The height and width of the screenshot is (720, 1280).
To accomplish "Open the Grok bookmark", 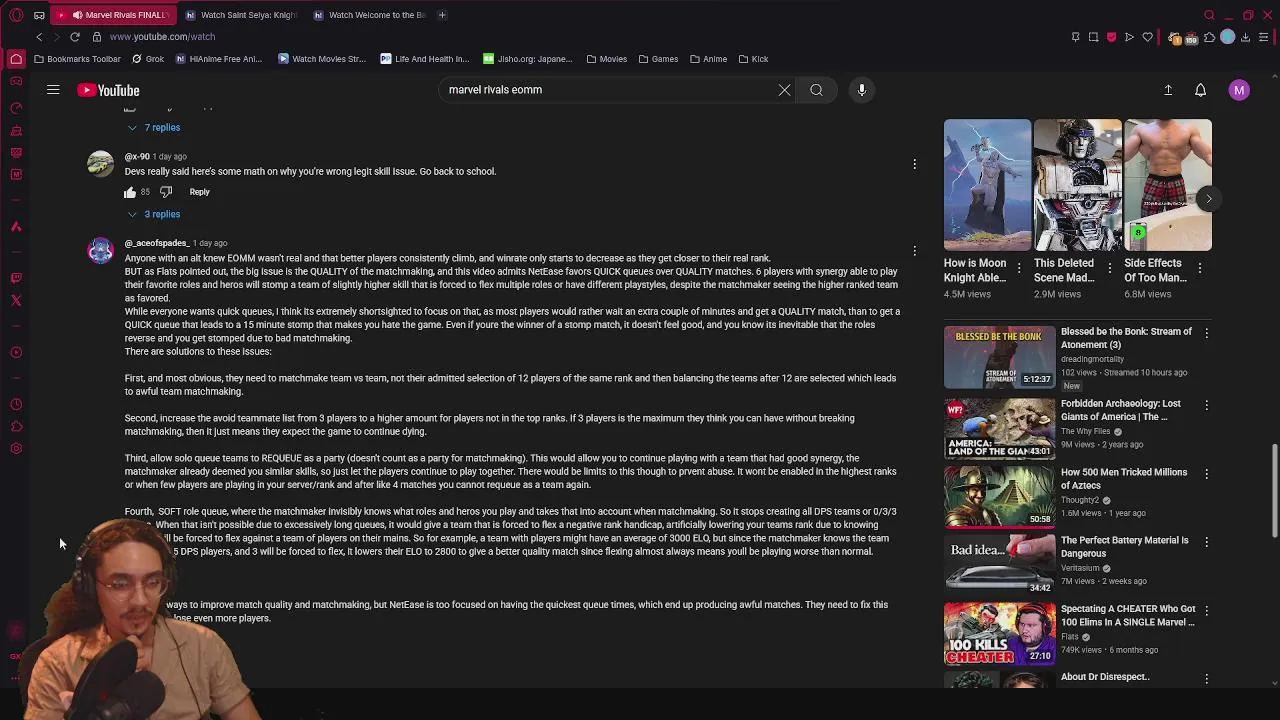I will 147,59.
